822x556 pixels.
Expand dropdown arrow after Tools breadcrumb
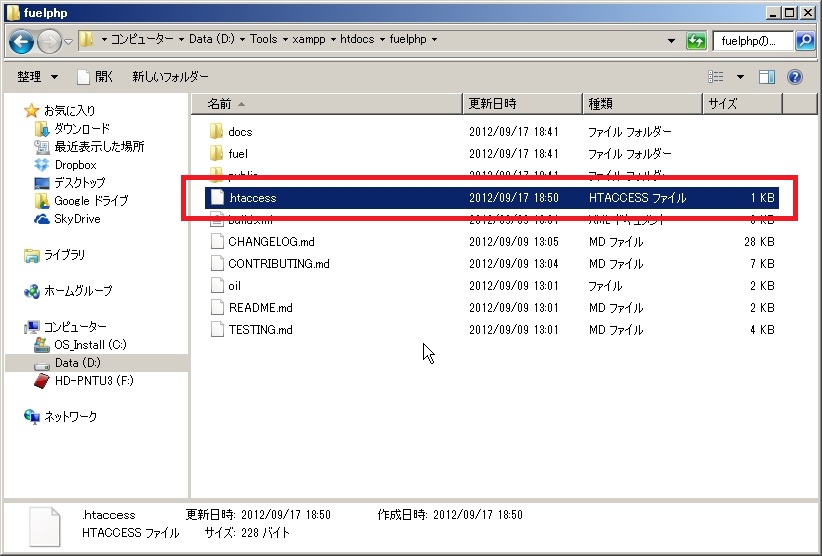(285, 39)
